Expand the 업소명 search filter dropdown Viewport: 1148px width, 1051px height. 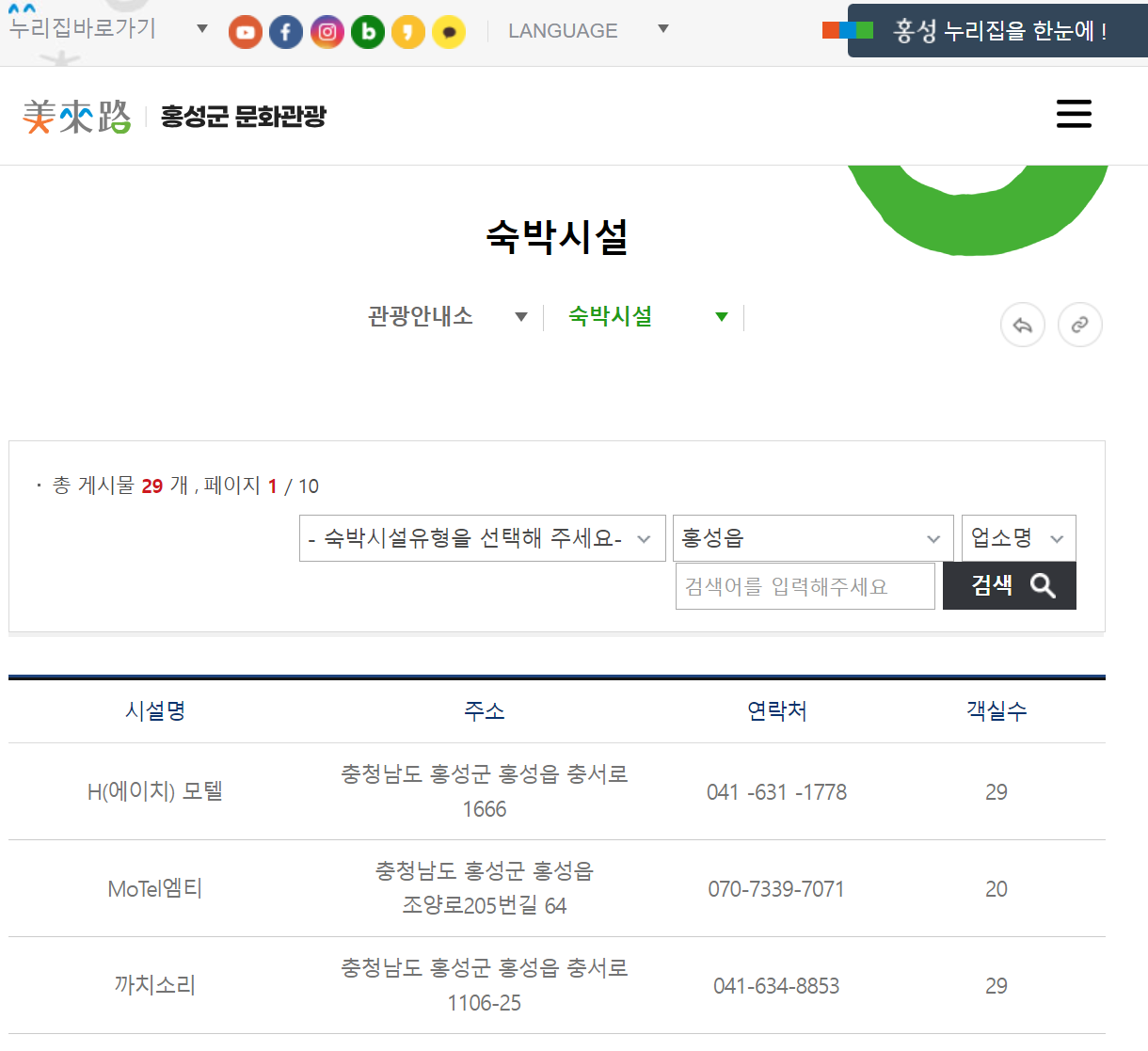(1018, 537)
